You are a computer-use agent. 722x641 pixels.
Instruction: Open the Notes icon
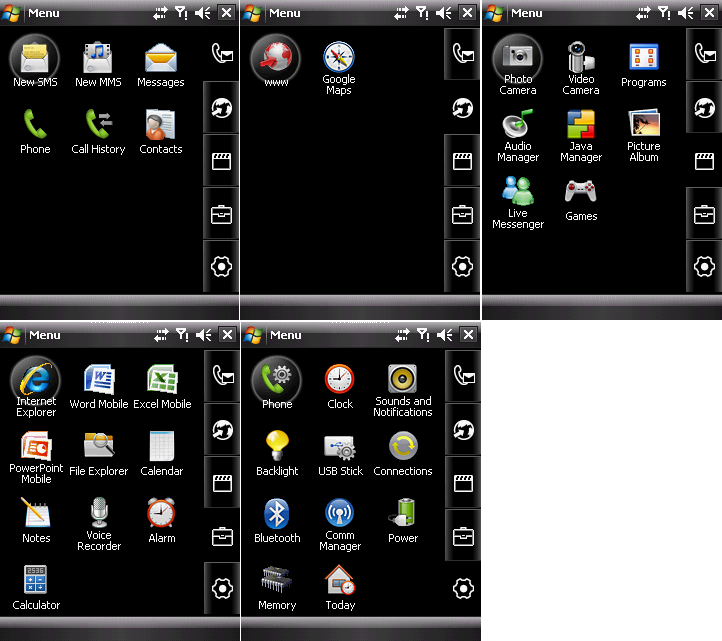pos(36,513)
